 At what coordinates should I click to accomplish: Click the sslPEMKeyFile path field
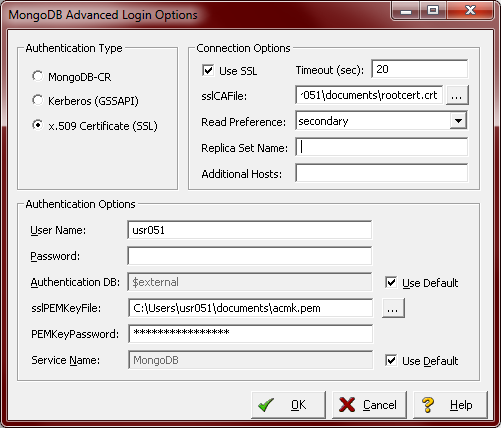250,308
